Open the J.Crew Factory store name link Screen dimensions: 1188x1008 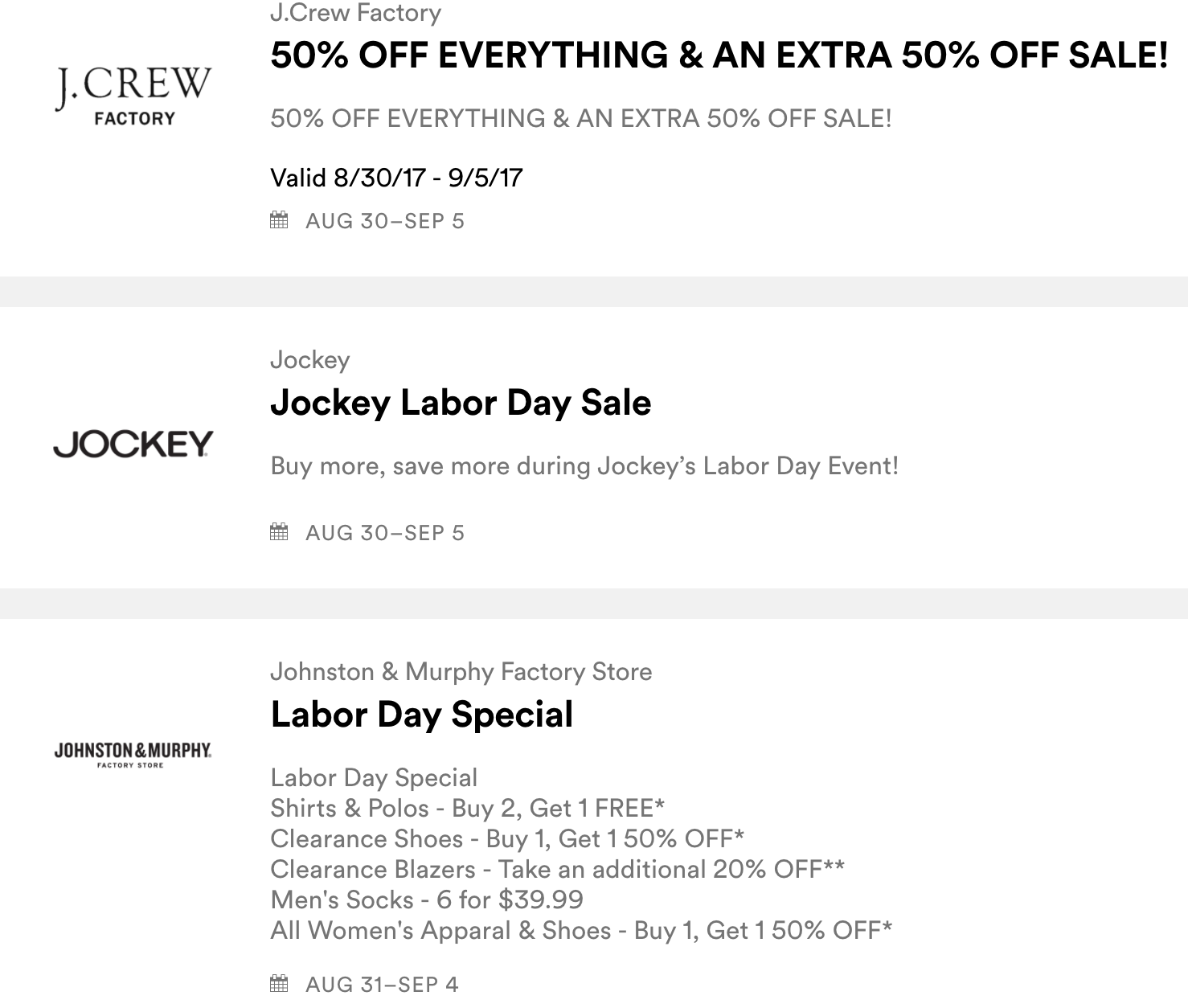click(355, 13)
